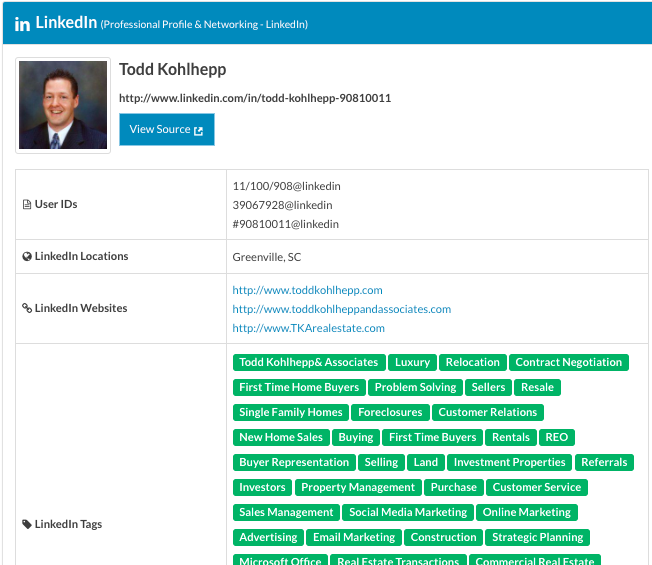This screenshot has height=565, width=652.
Task: Open the toddkohlheppandassociates.com link
Action: point(341,309)
